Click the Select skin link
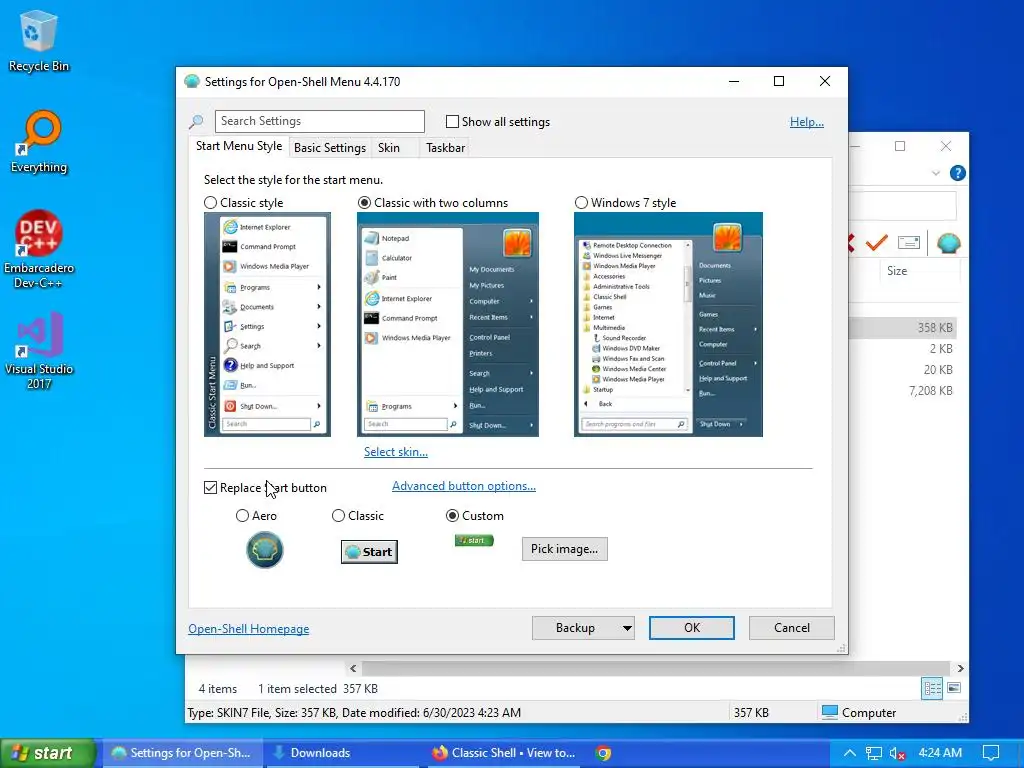This screenshot has height=768, width=1024. click(x=396, y=452)
